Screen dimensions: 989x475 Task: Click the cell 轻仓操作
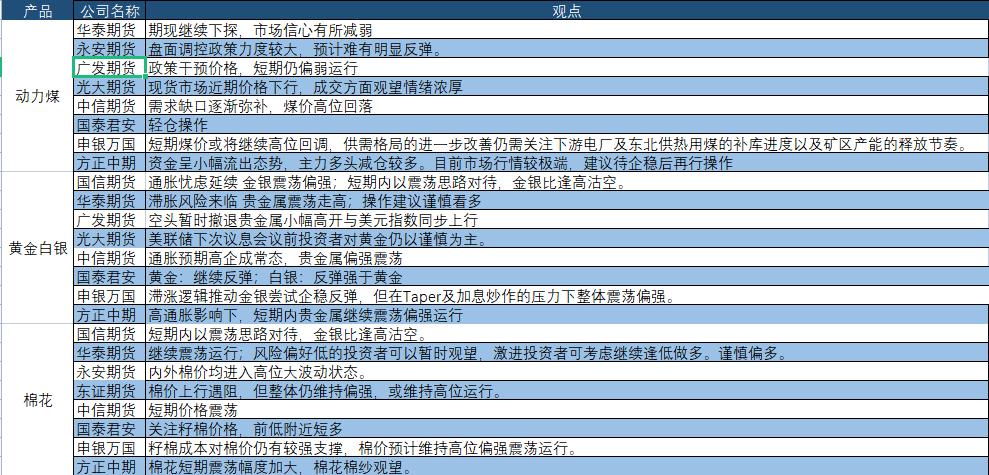point(567,124)
